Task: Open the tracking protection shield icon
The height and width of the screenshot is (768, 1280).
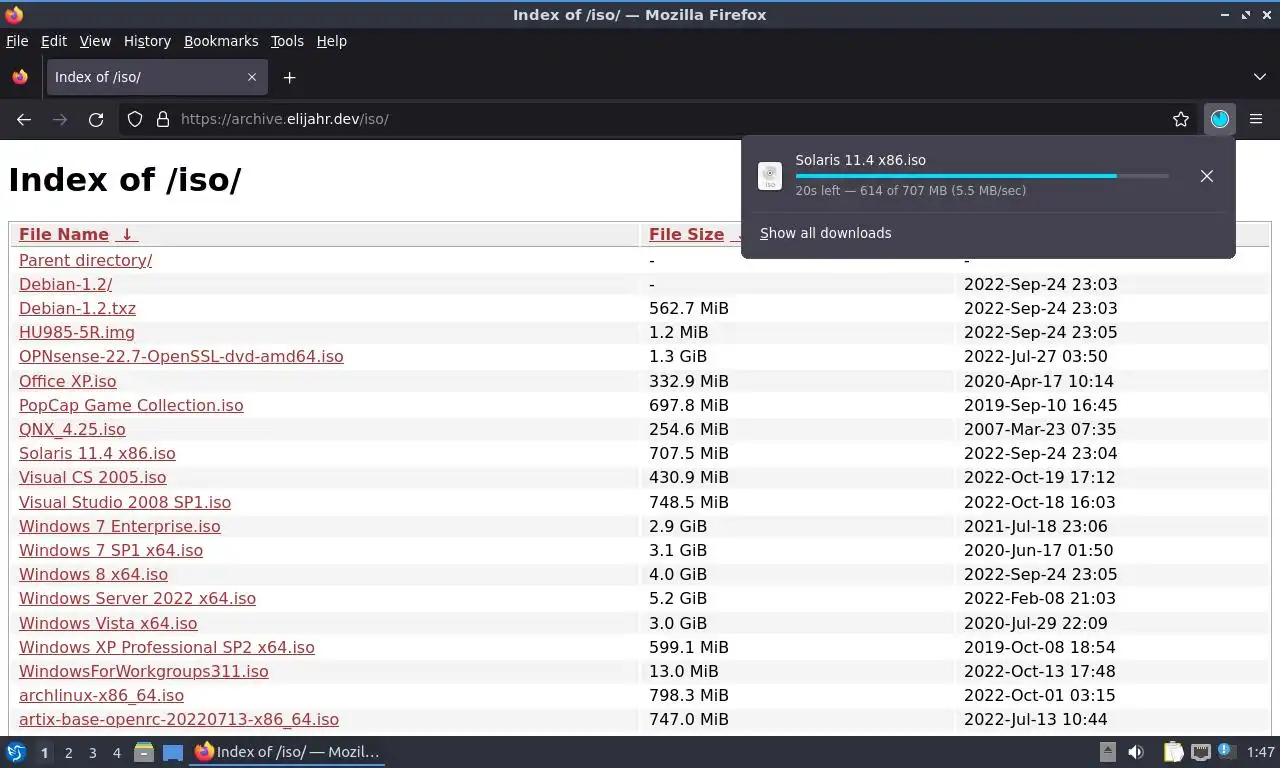Action: 135,119
